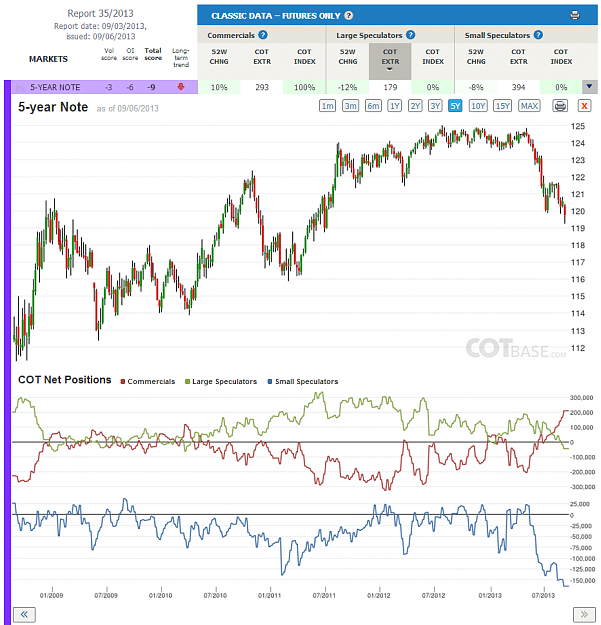
Task: Click the red long-term trend down arrow
Action: 181,87
